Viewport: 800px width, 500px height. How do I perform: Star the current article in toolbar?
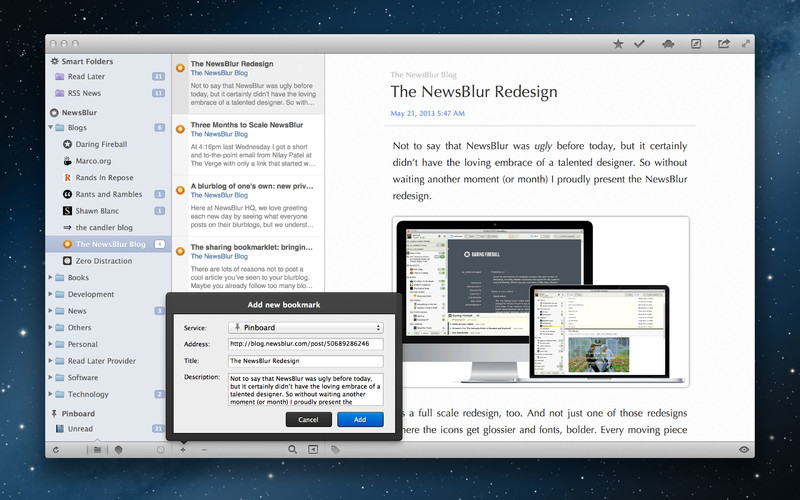pos(618,44)
